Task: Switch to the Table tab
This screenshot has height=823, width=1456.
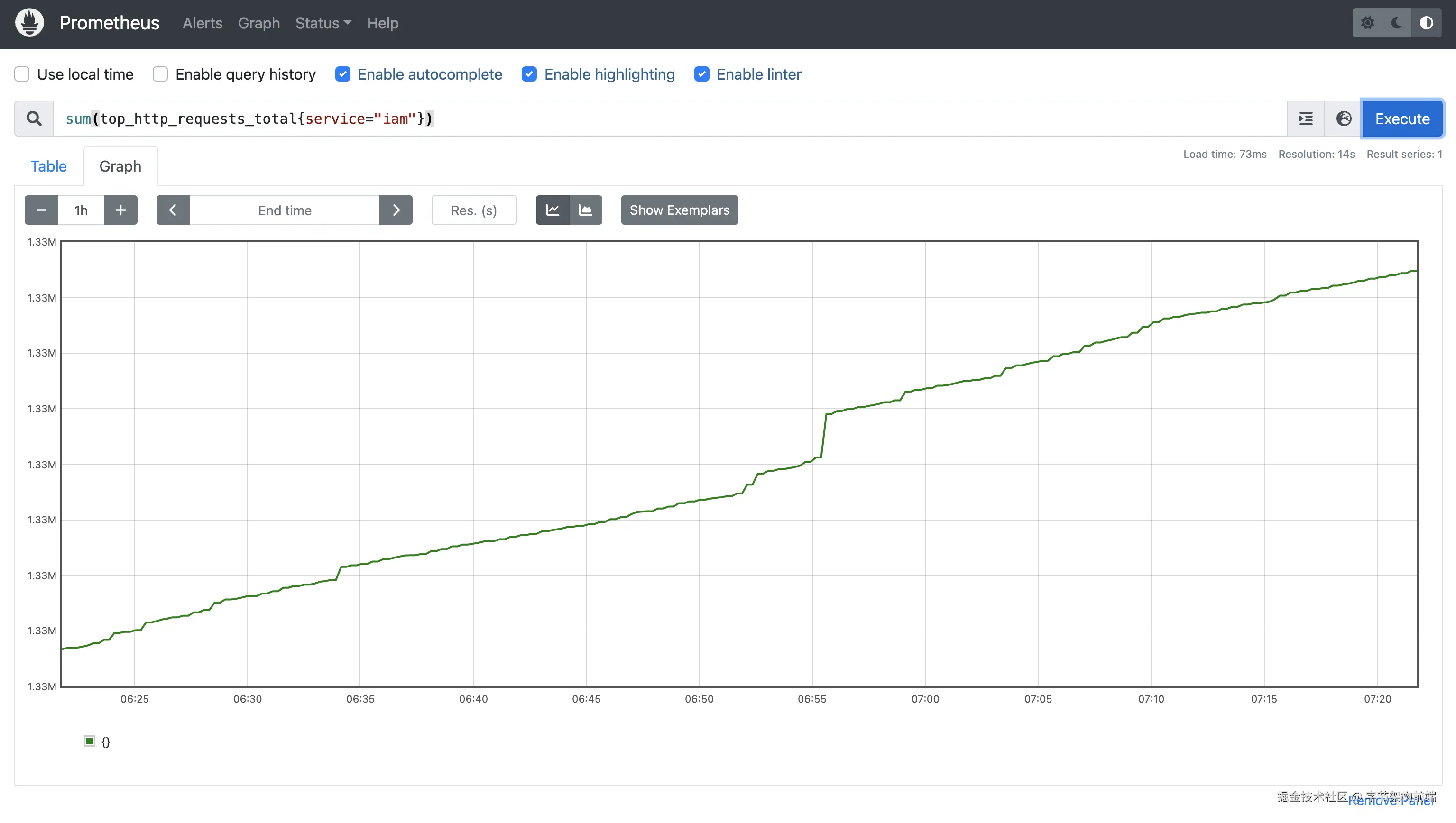Action: [49, 166]
